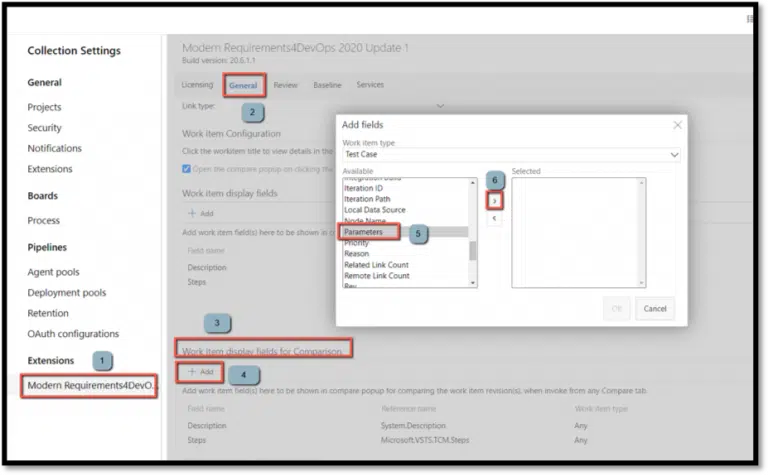Select Agent pools under Pipelines
The image size is (768, 476).
click(53, 272)
